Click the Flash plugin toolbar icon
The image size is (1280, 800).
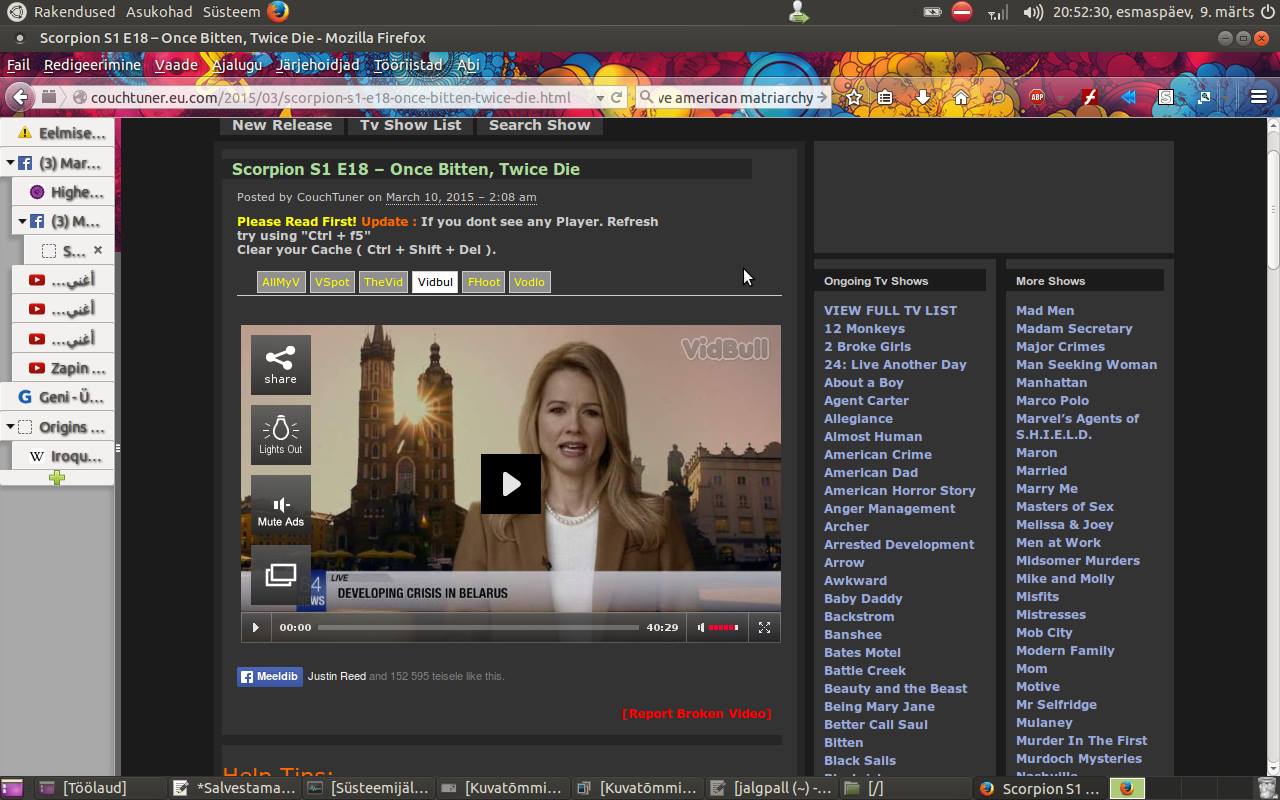pyautogui.click(x=1089, y=97)
